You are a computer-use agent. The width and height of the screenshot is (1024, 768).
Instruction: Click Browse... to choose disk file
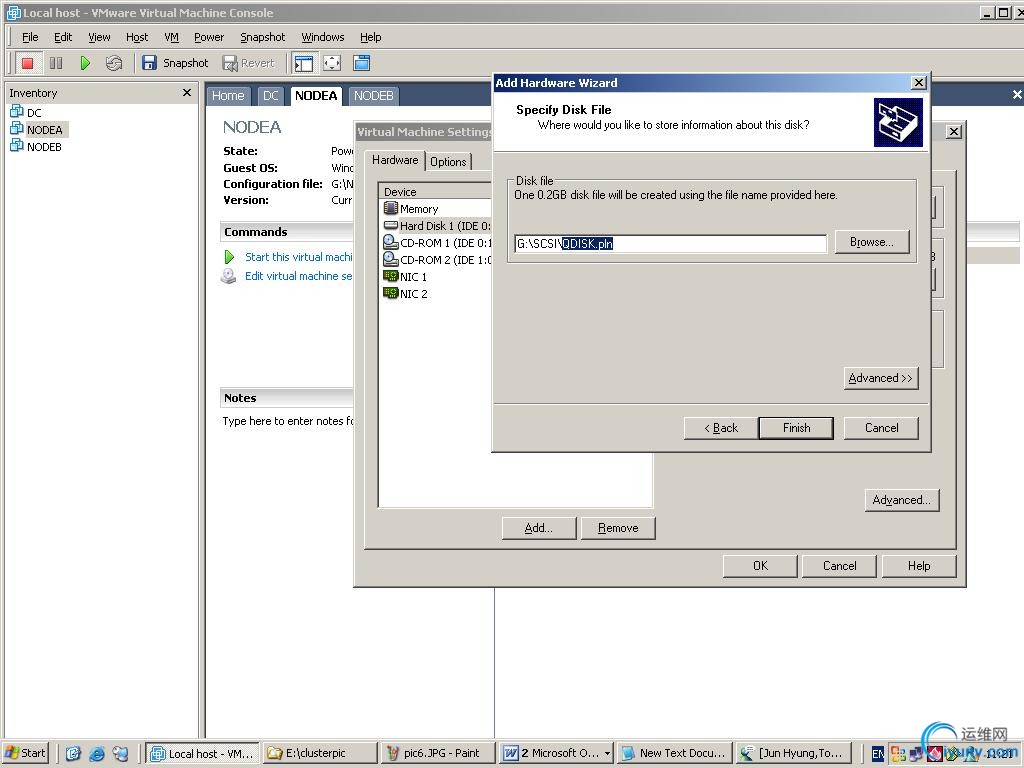(872, 242)
